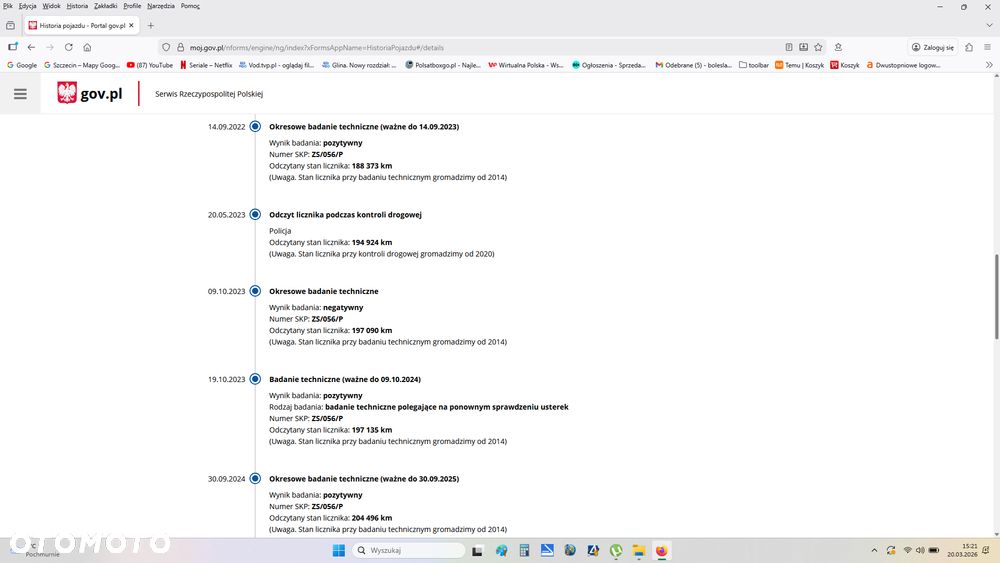
Task: Open the Plik menu
Action: click(x=8, y=6)
